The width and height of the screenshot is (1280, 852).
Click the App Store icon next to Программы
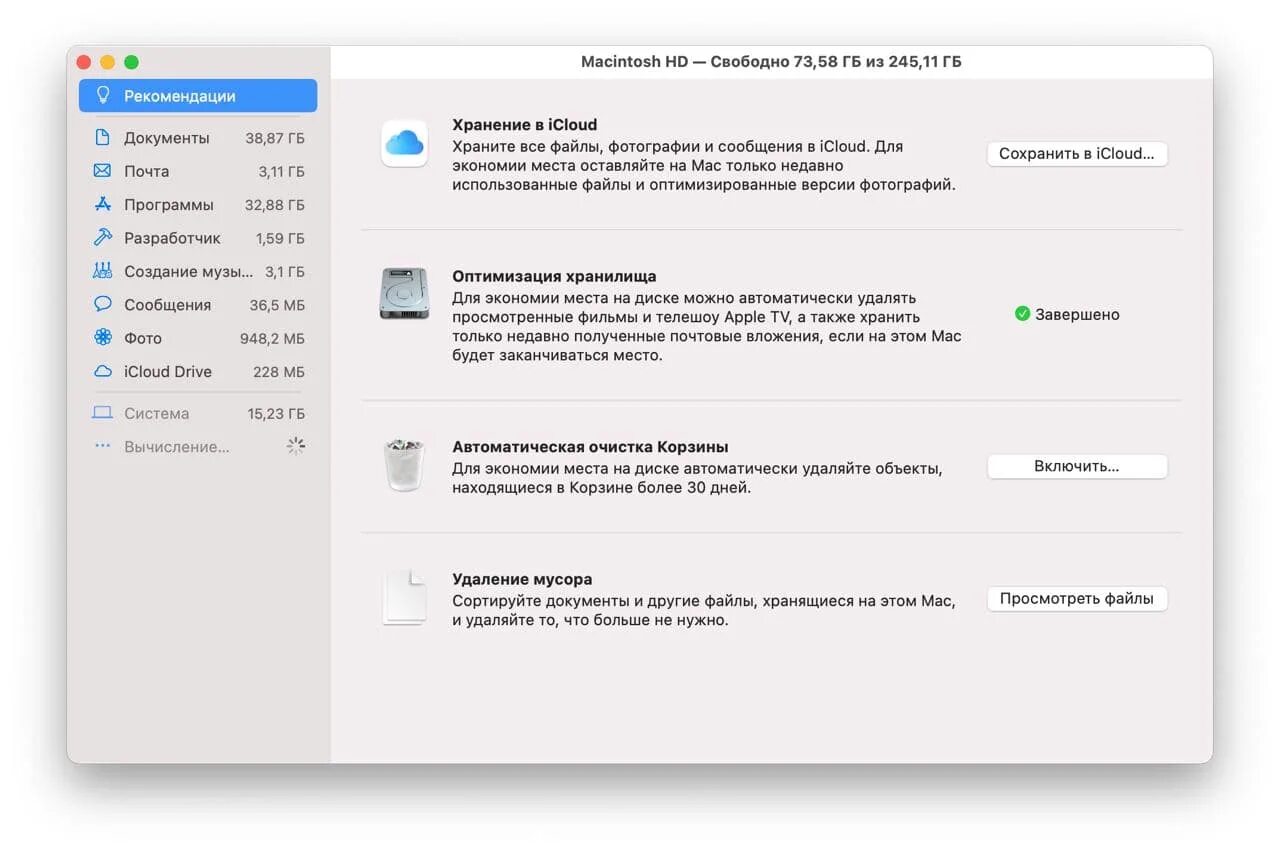(x=102, y=204)
